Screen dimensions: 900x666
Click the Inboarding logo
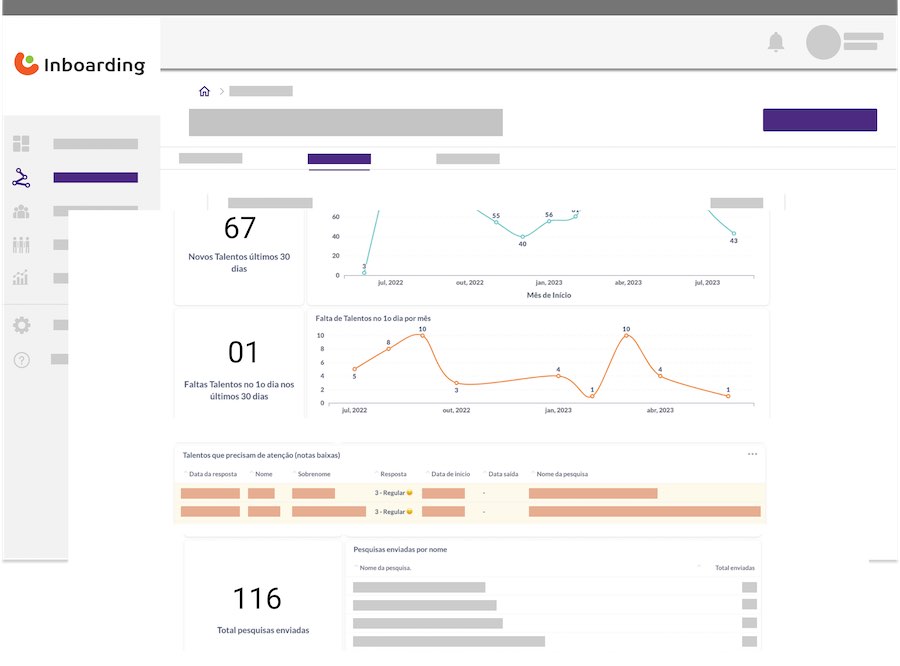[79, 64]
